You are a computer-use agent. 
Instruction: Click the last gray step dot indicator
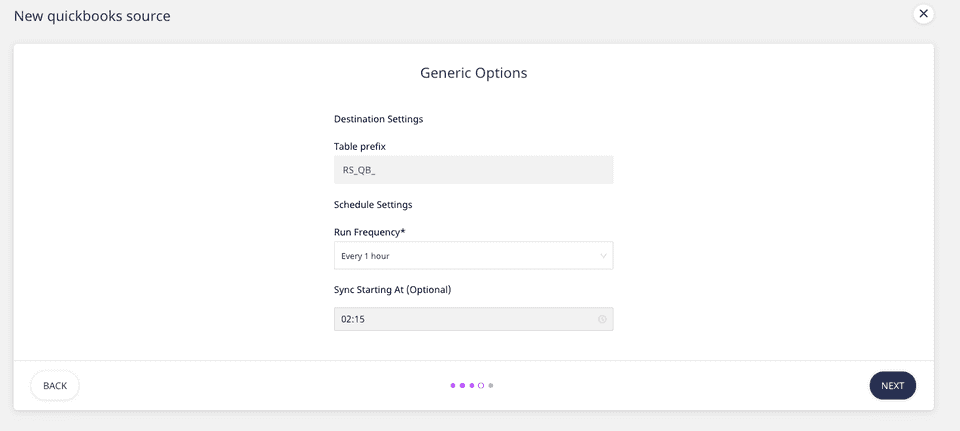(x=491, y=385)
